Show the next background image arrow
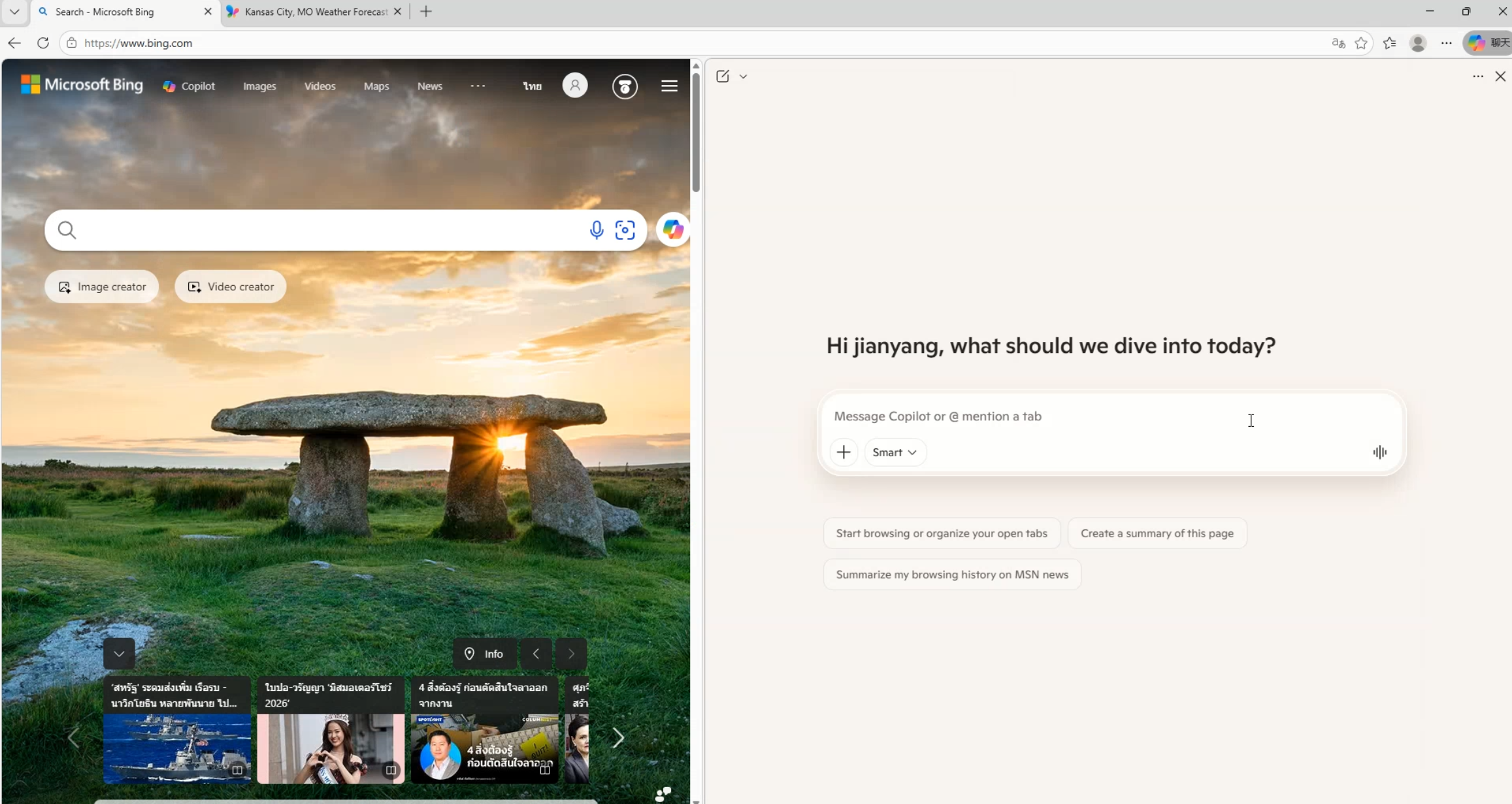 pos(571,654)
